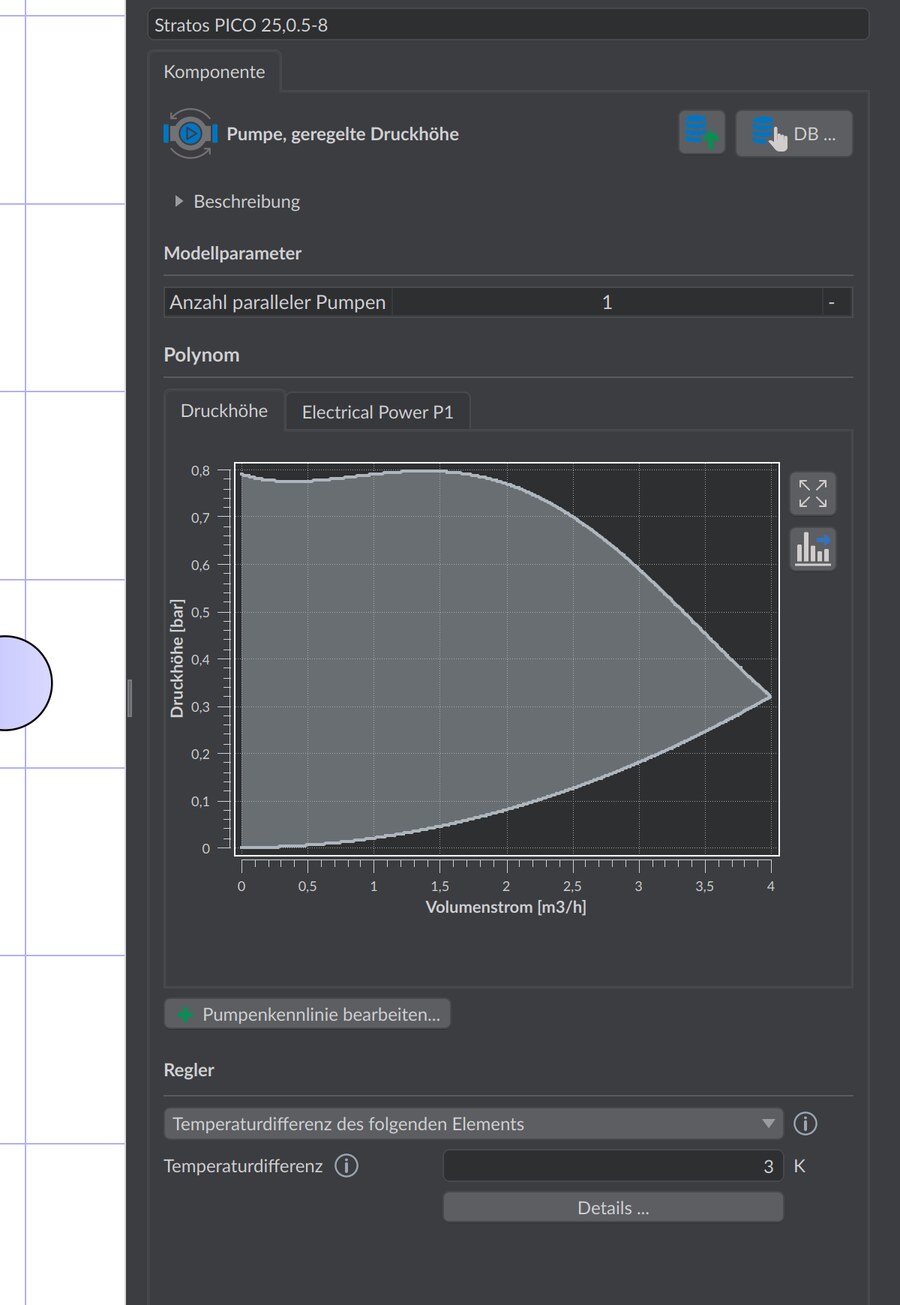The height and width of the screenshot is (1305, 900).
Task: Click the info icon next to Temperaturdifferenz
Action: coord(346,1166)
